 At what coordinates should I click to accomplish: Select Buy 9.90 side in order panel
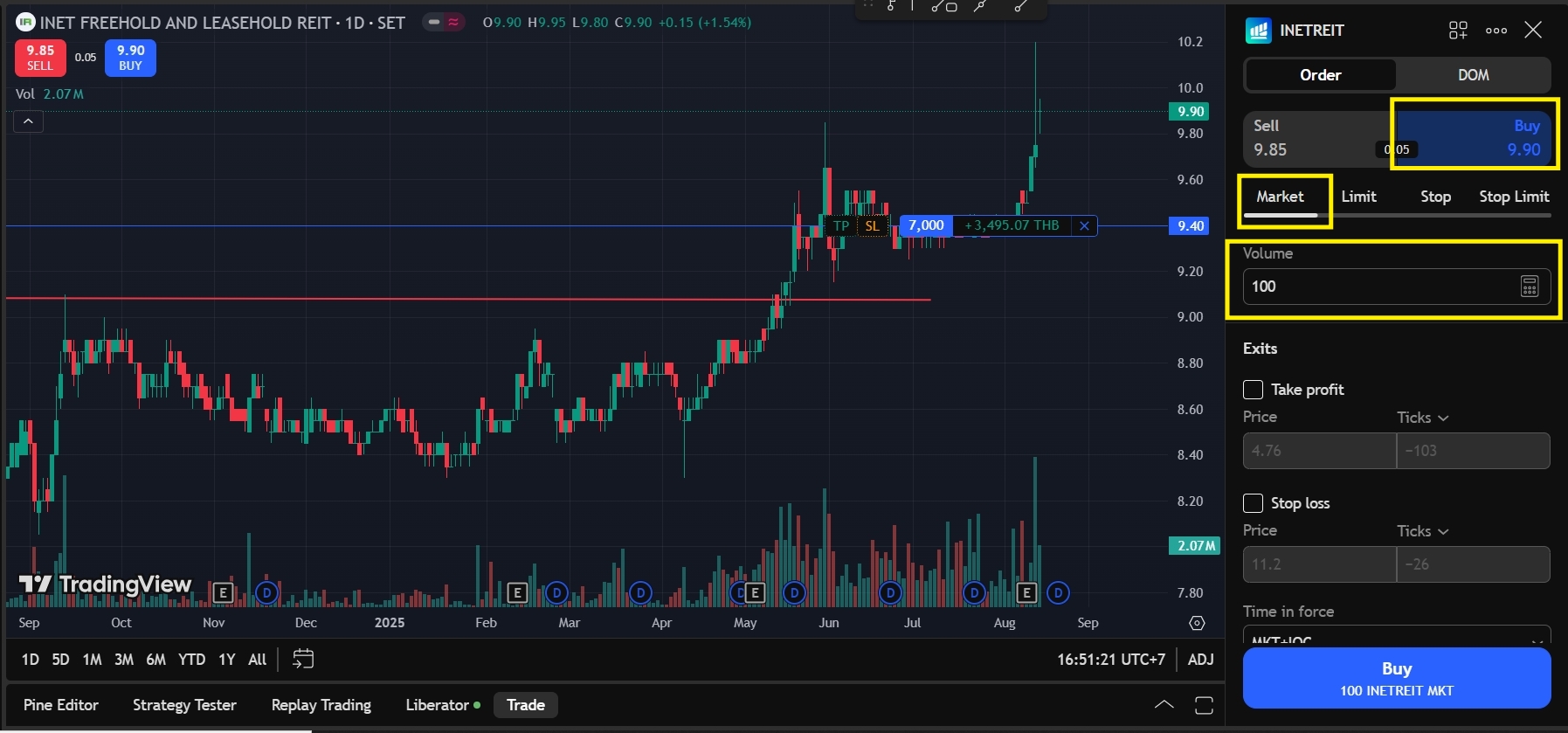coord(1474,138)
